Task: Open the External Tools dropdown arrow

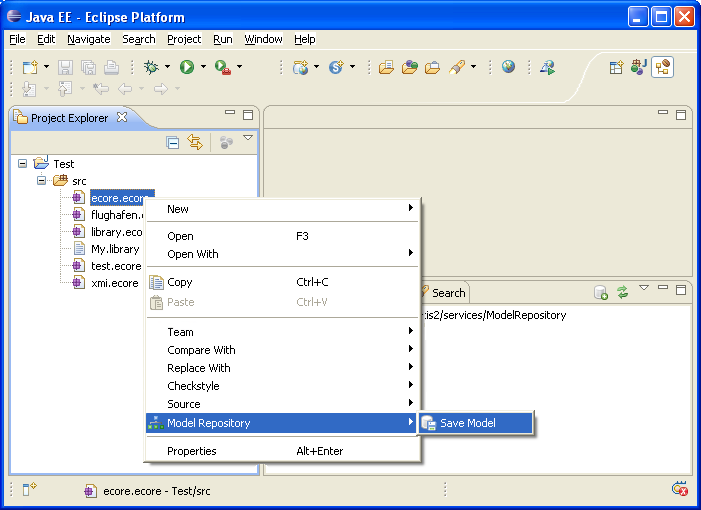Action: (x=239, y=67)
